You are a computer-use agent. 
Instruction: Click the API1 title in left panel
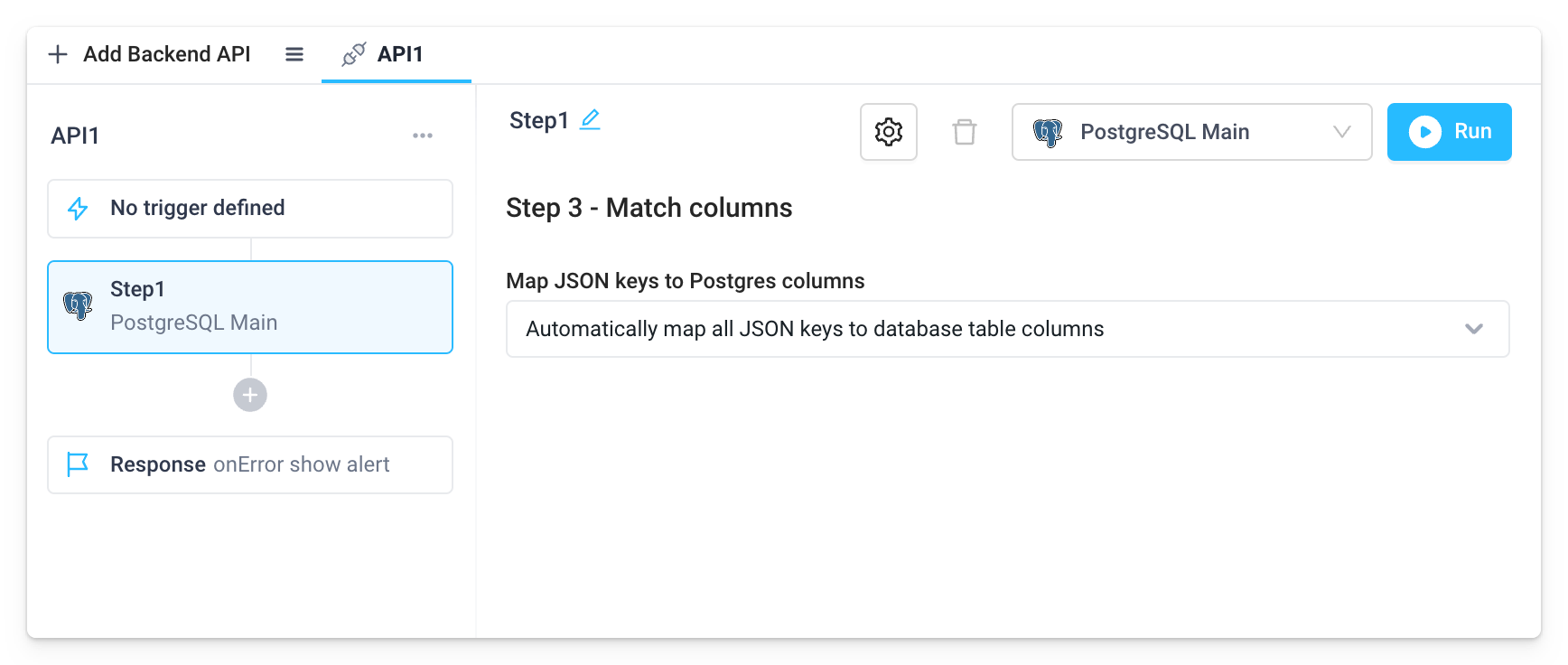point(75,136)
